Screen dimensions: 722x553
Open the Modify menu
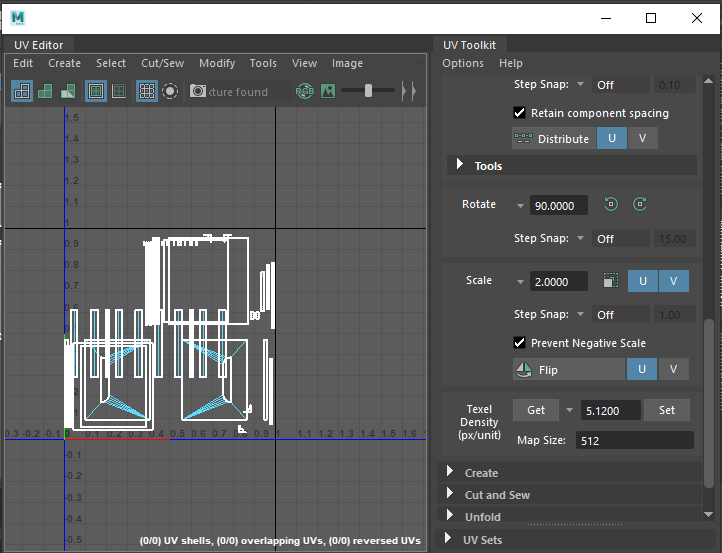point(217,63)
